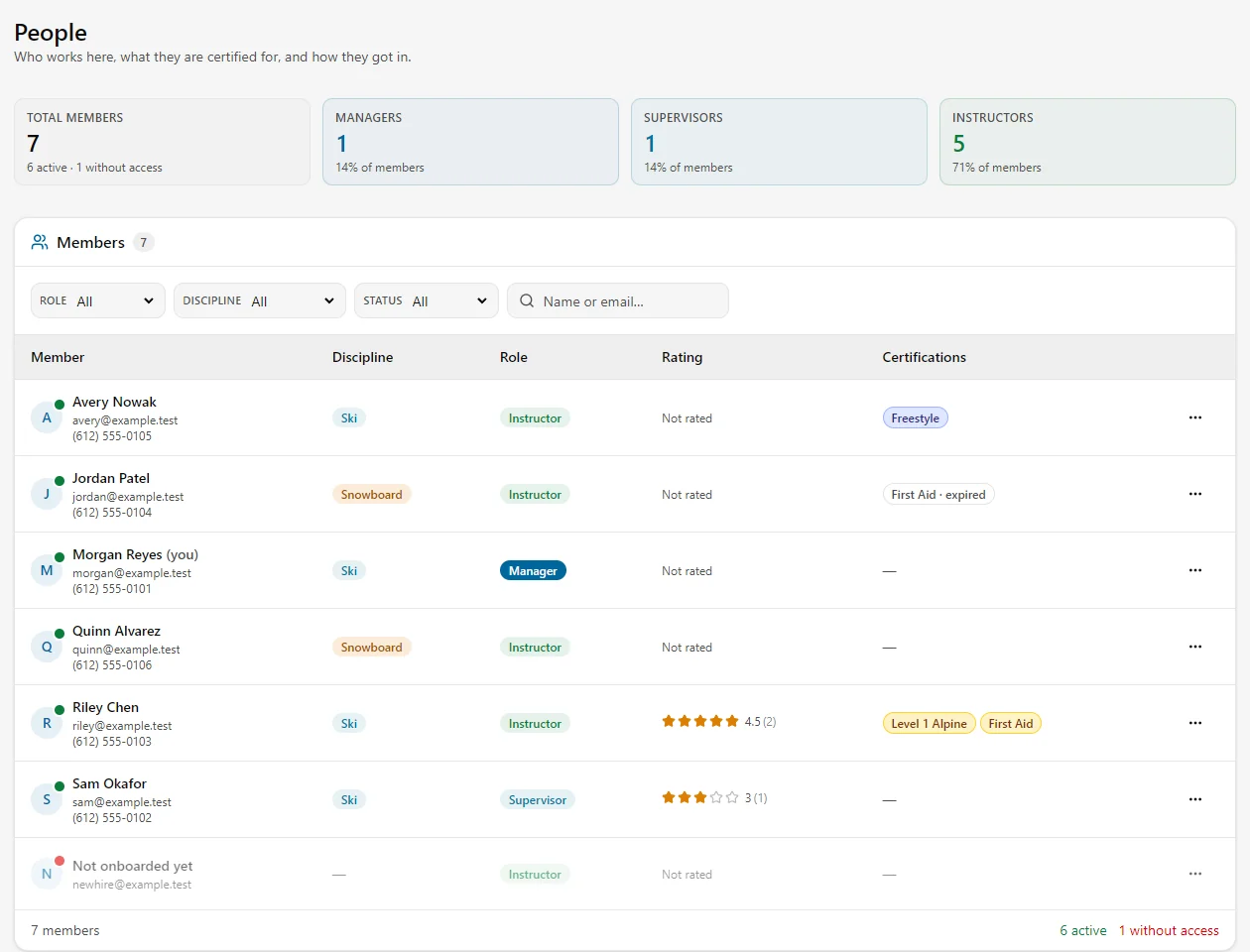Open actions menu for newhire@example.test row

[1194, 874]
